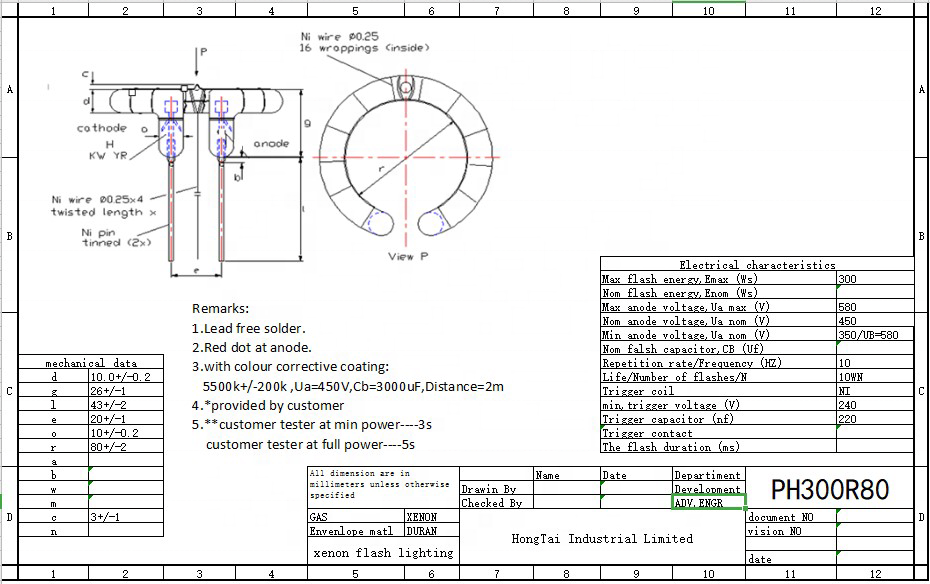
Task: Select the xenon flash lighting label cell
Action: (383, 553)
